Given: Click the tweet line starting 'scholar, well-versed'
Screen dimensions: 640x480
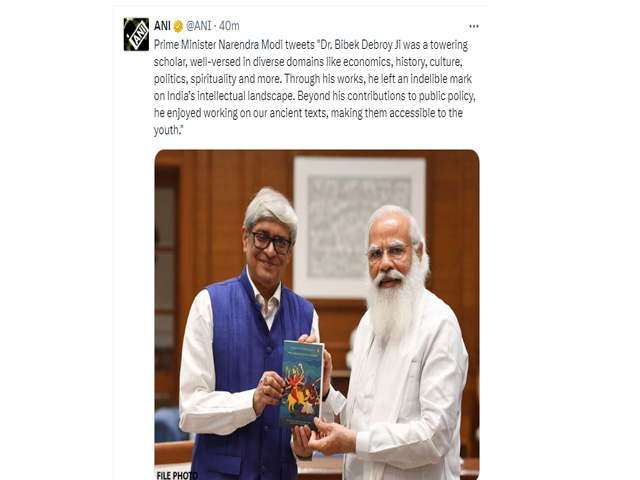Looking at the screenshot, I should point(308,62).
